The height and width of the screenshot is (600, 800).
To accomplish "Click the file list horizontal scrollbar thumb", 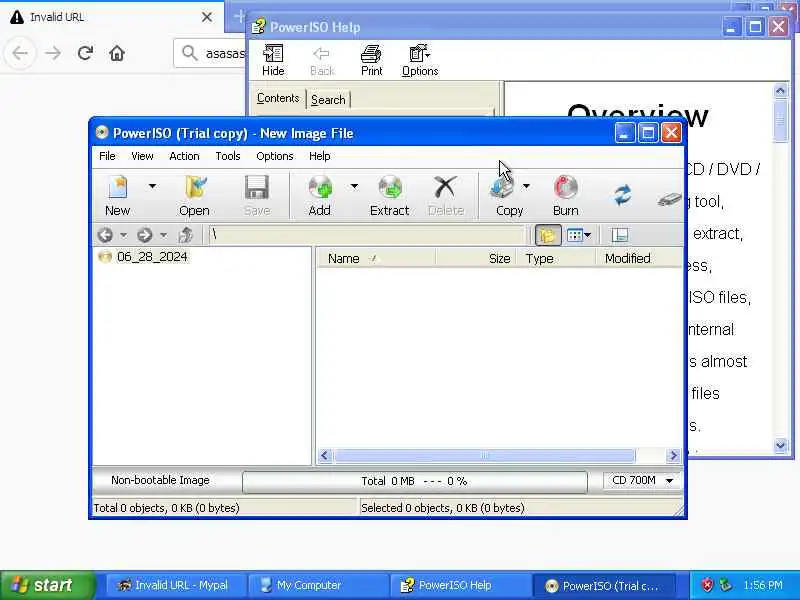I will 485,455.
